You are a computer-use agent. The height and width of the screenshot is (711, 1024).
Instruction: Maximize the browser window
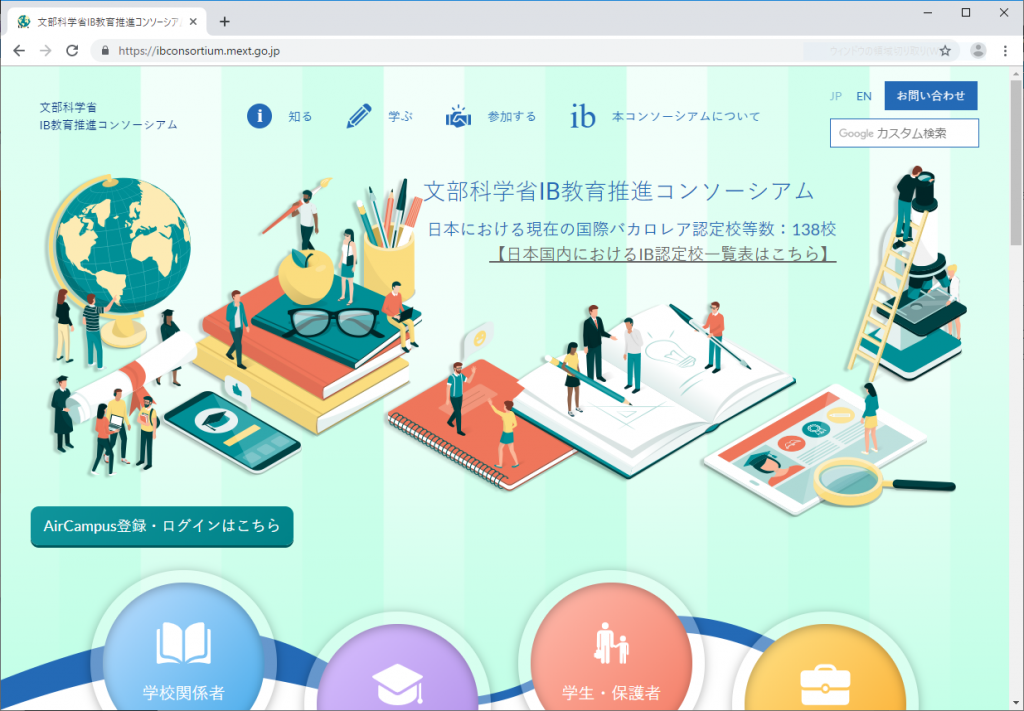click(966, 12)
